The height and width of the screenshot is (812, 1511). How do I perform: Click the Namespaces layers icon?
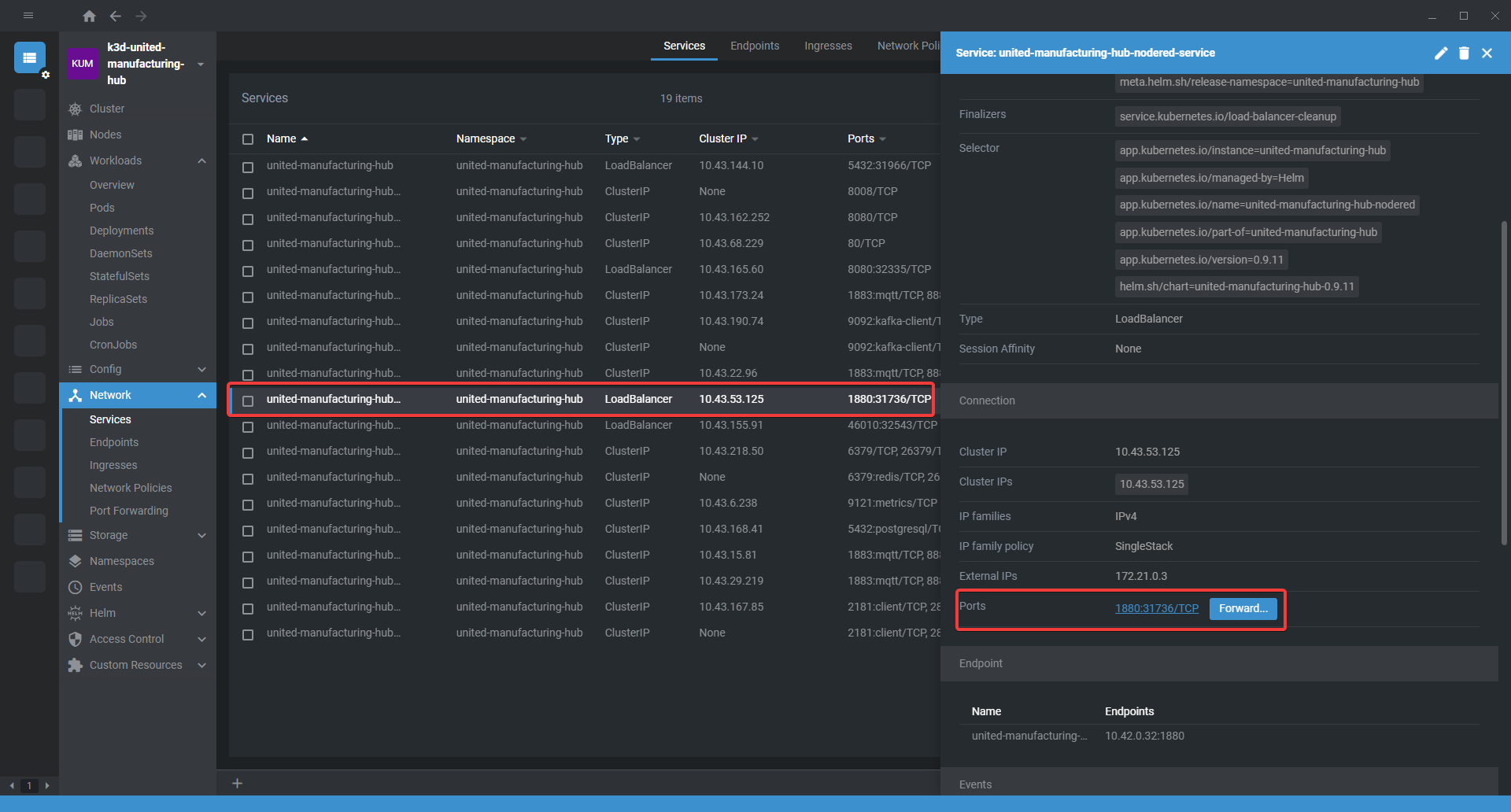(76, 561)
